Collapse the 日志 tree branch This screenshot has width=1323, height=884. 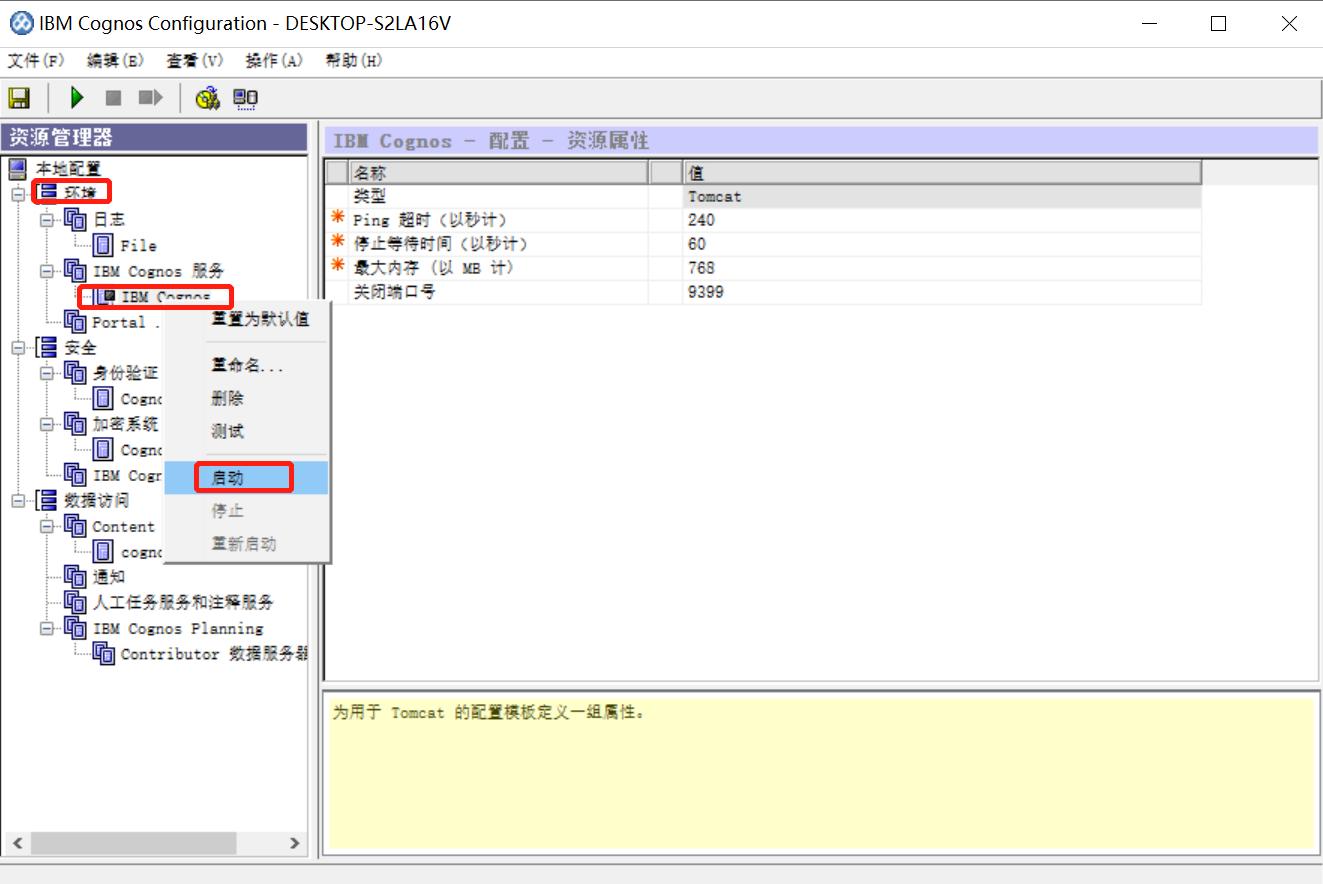46,219
